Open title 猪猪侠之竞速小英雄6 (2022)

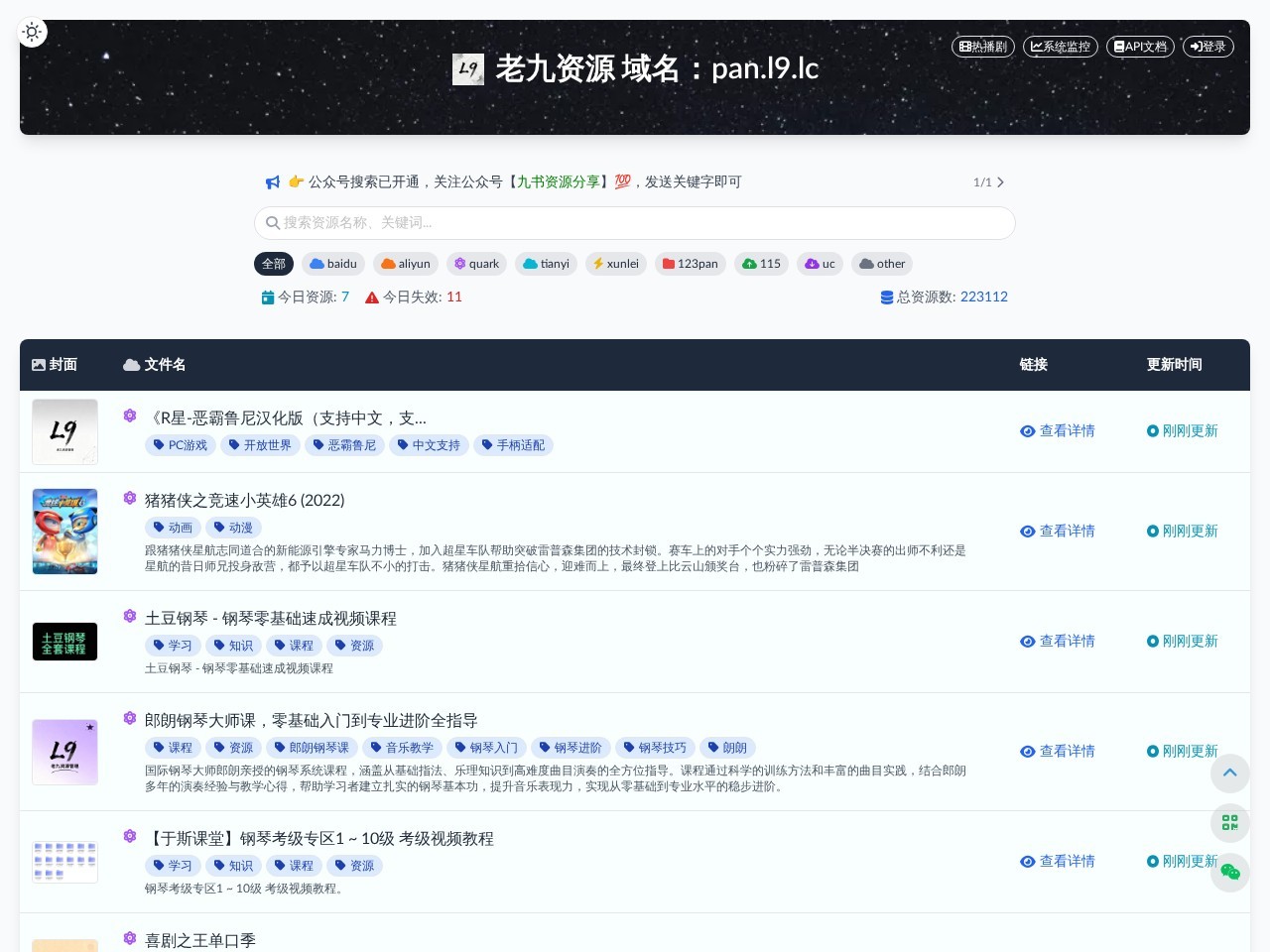pyautogui.click(x=245, y=501)
